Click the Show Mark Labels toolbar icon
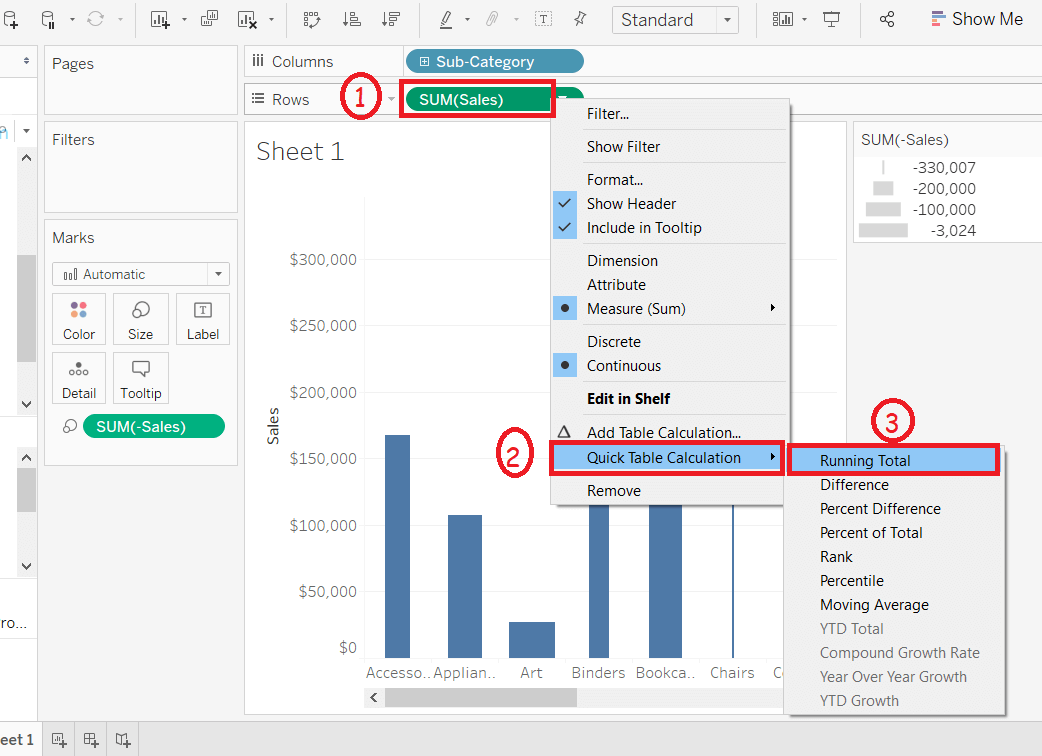This screenshot has width=1042, height=756. [x=544, y=19]
